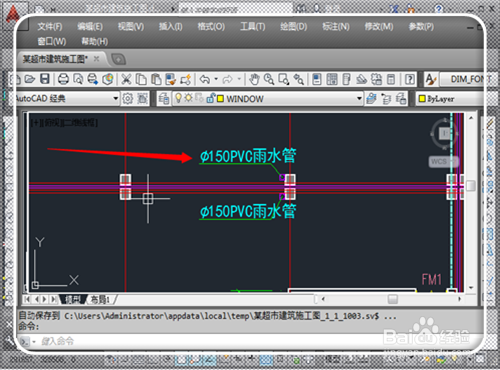Click the Publish icon
Screen dimensions: 500x370
[93, 79]
